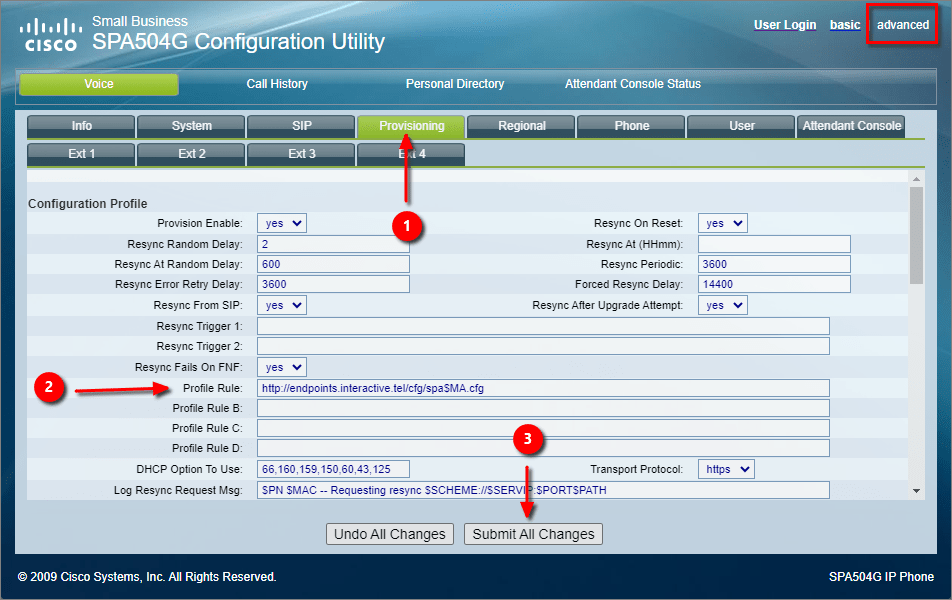Switch to the Regional tab
The image size is (952, 600).
(520, 126)
